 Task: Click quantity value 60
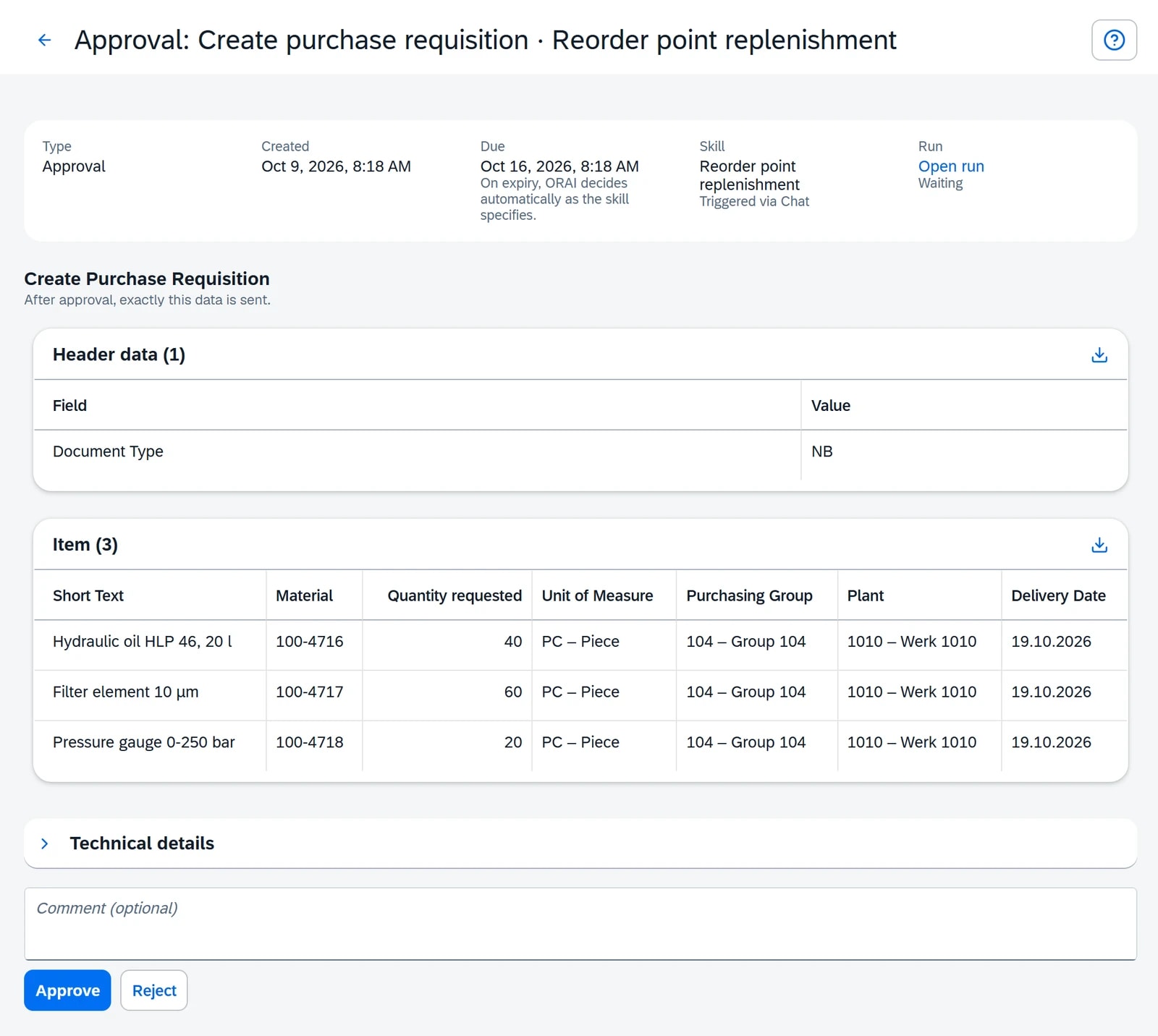pyautogui.click(x=513, y=692)
